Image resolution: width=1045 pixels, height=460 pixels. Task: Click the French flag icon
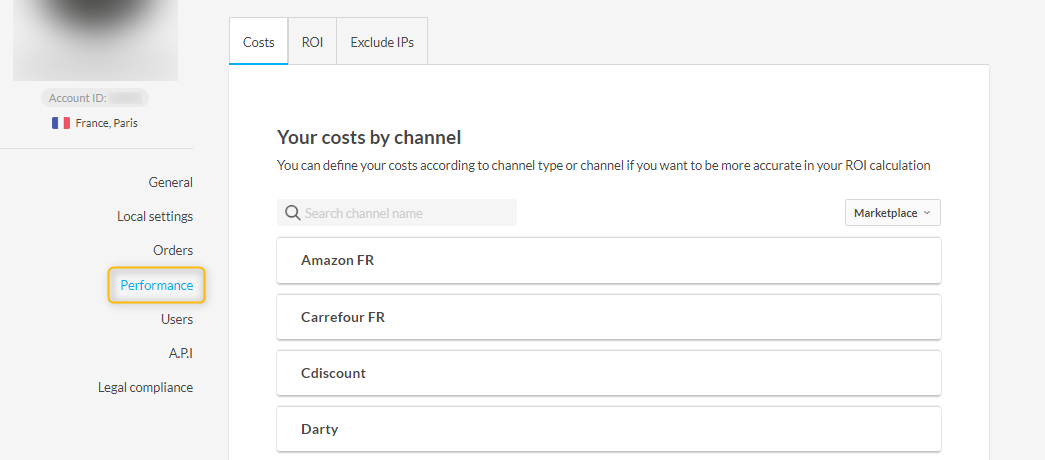coord(61,123)
